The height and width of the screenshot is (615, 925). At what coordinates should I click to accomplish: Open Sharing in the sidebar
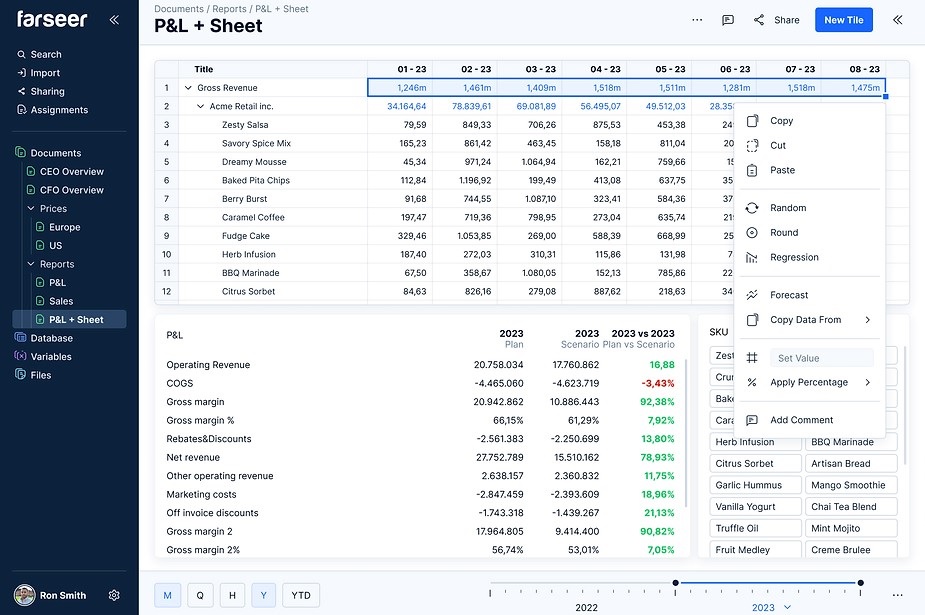tap(41, 91)
